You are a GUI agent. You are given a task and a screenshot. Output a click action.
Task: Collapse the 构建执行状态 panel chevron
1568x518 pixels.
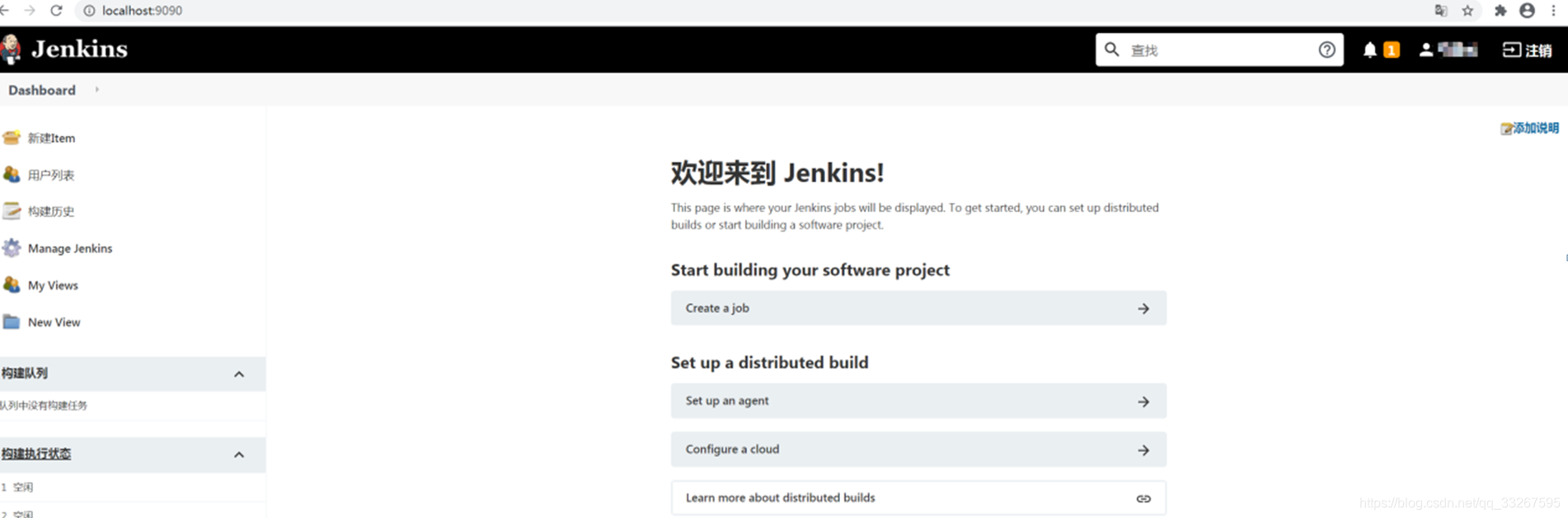click(x=239, y=454)
